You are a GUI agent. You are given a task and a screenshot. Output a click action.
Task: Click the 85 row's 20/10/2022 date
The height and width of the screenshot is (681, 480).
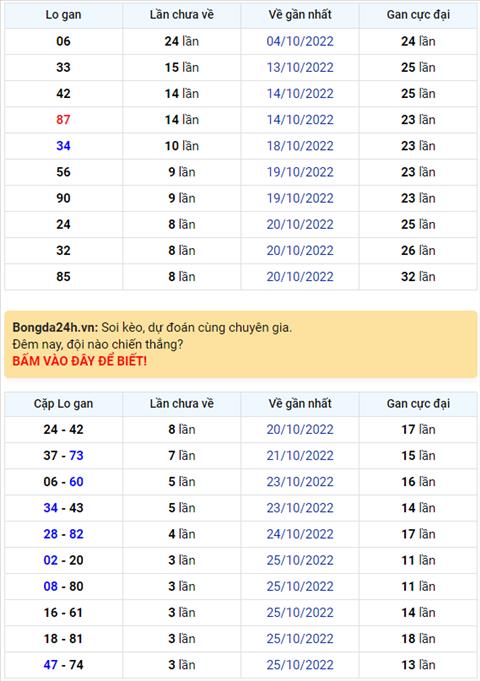(300, 277)
